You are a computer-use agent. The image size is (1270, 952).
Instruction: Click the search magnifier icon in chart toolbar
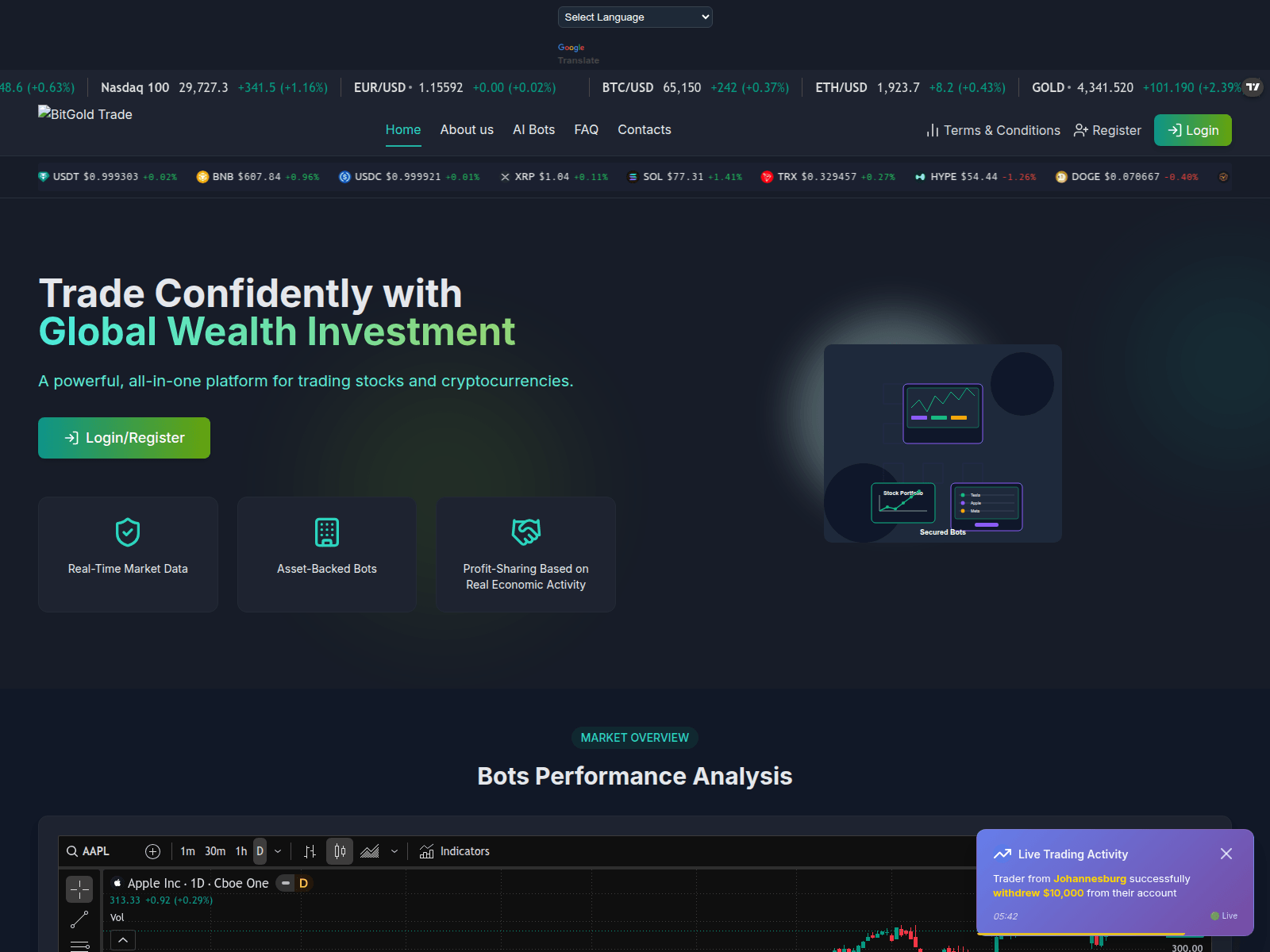pyautogui.click(x=72, y=851)
